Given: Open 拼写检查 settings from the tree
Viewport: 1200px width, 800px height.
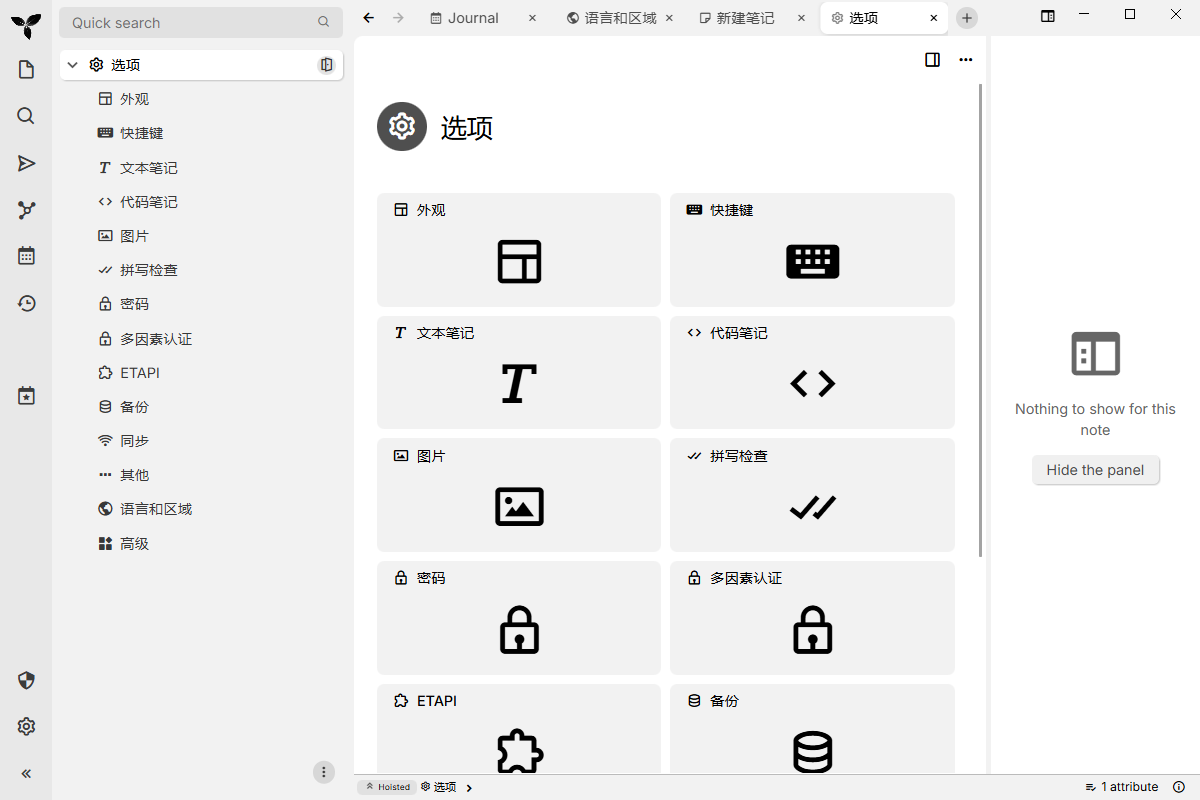Looking at the screenshot, I should tap(148, 269).
